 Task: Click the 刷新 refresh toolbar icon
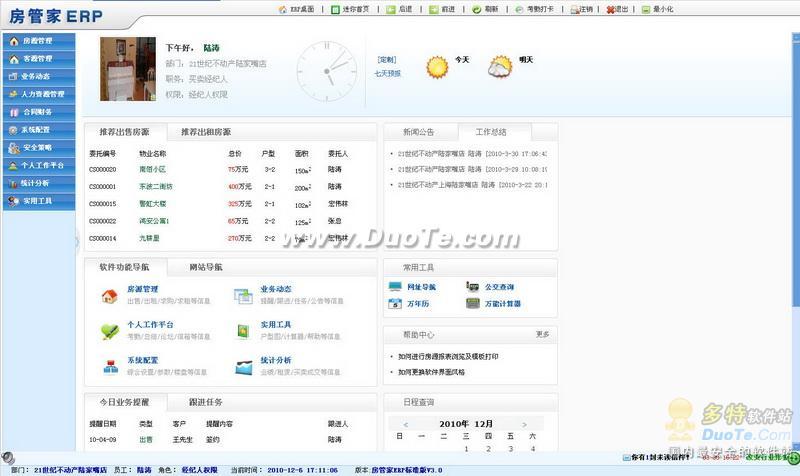(477, 9)
